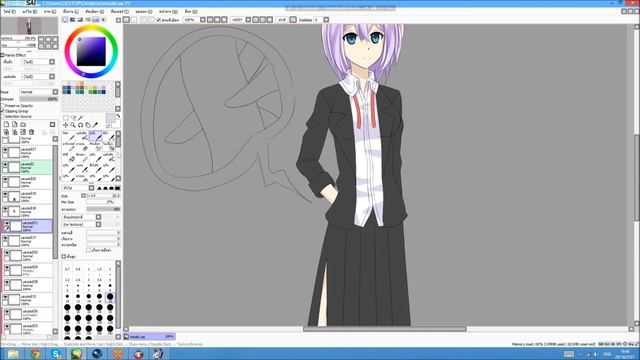Select the hand pan tool

click(88, 125)
